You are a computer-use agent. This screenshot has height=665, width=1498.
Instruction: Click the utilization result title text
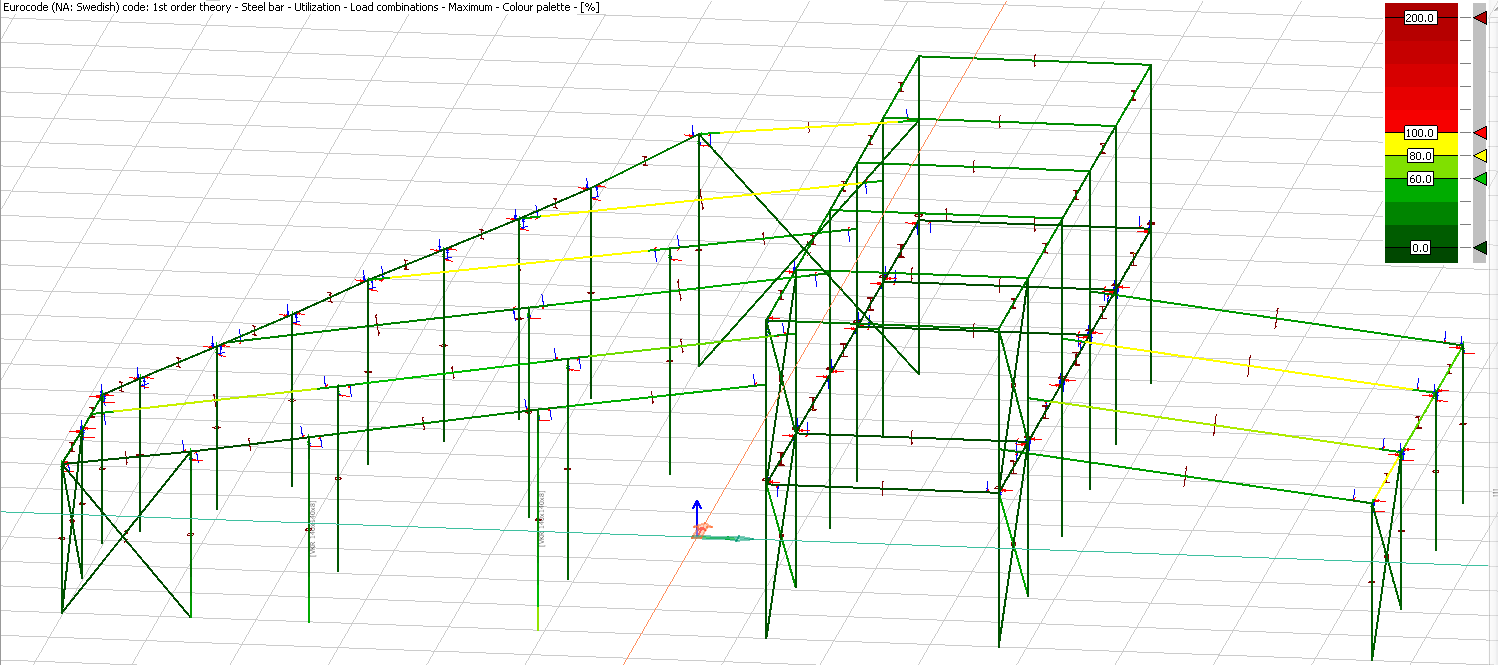click(300, 7)
